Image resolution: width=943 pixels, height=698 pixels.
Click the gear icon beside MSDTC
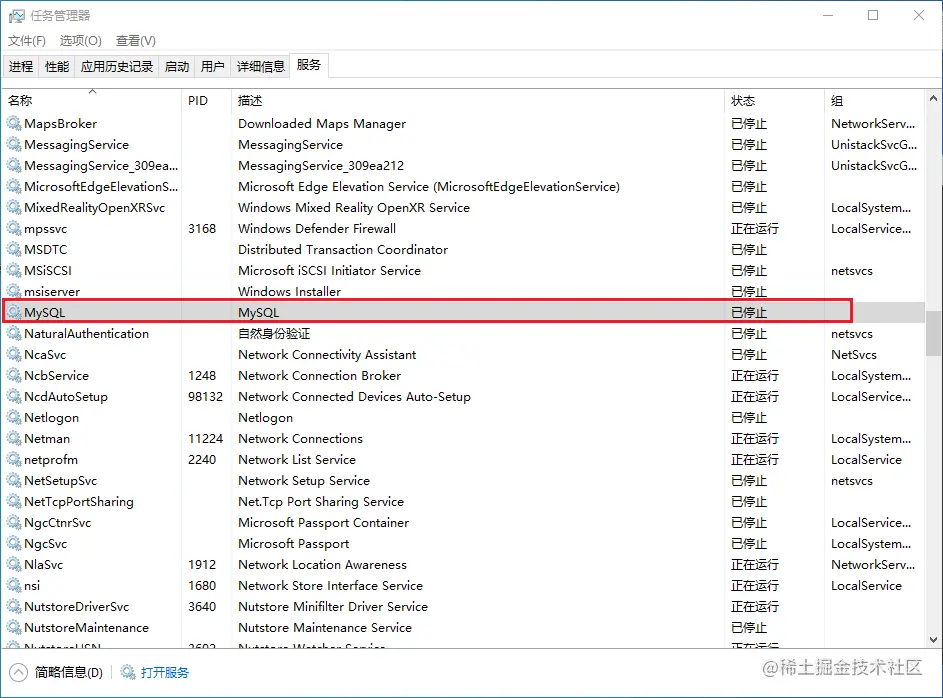click(14, 250)
